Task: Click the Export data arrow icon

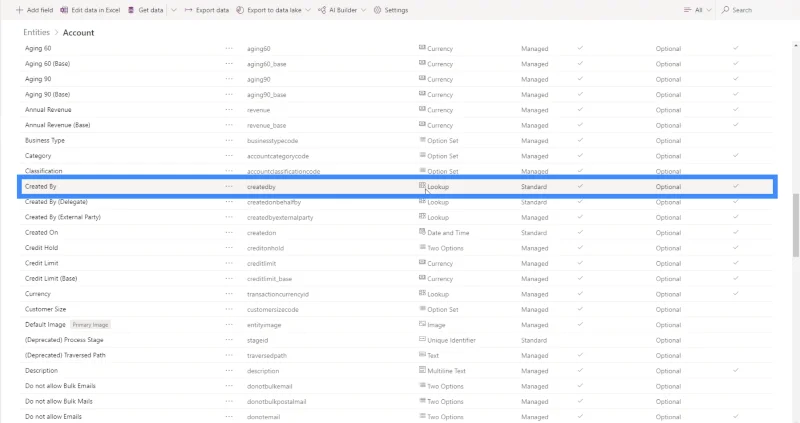Action: [188, 10]
